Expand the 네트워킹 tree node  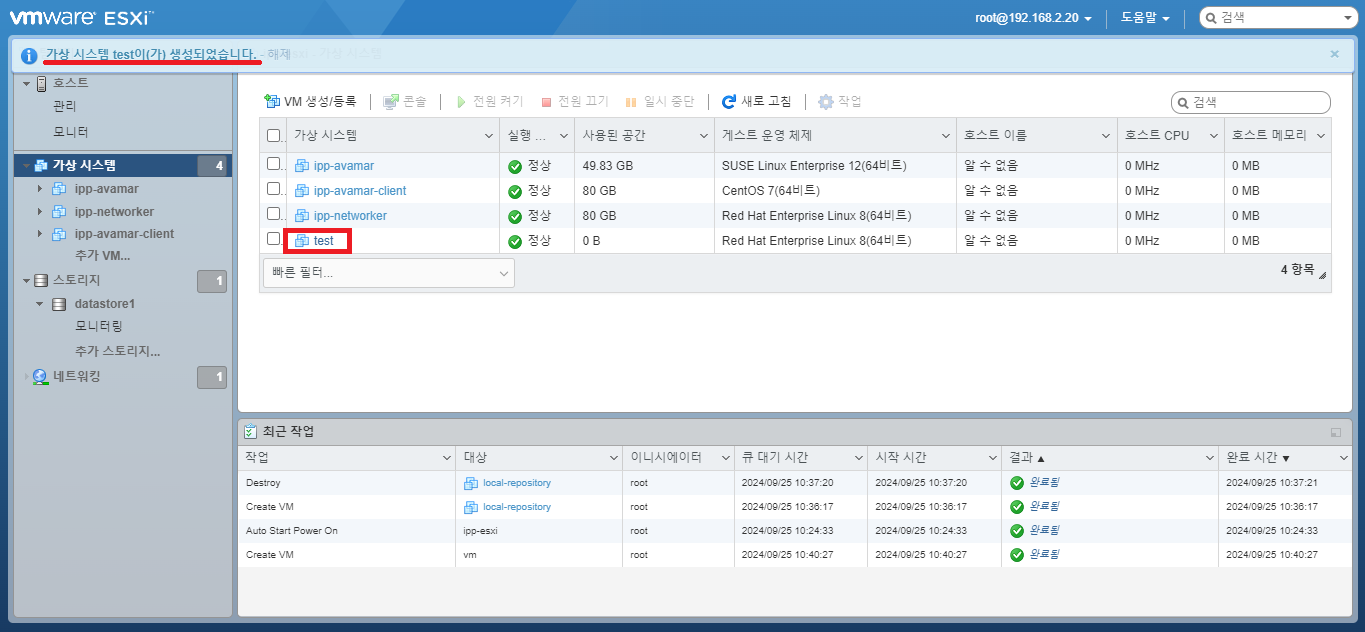pyautogui.click(x=27, y=377)
